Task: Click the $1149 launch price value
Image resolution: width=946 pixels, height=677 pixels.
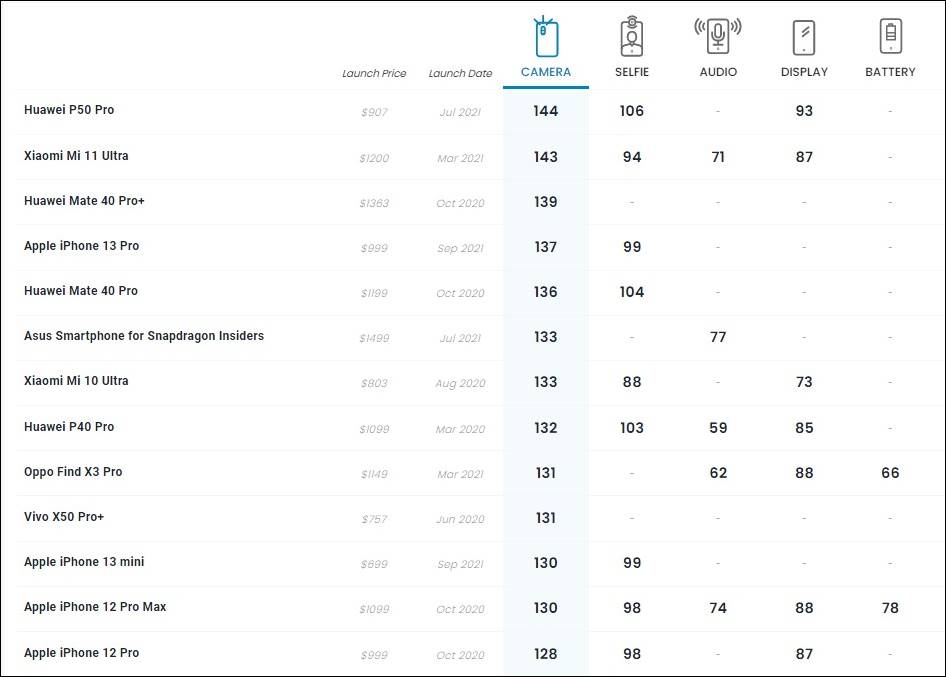Action: (x=374, y=474)
